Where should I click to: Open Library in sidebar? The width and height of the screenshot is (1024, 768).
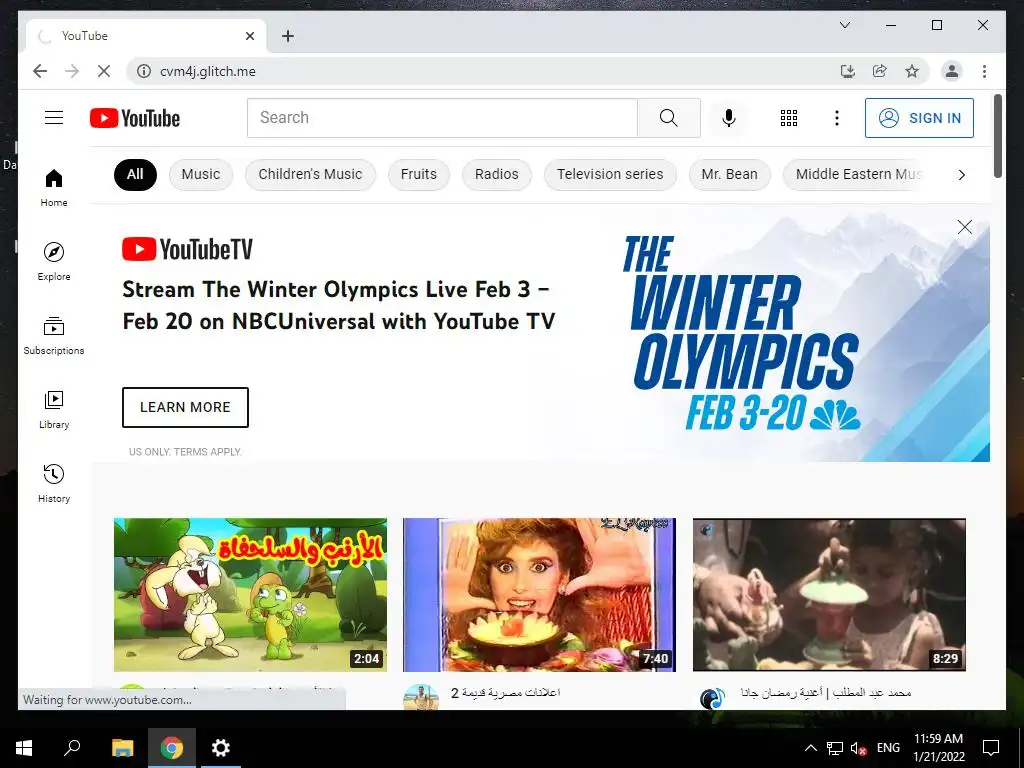(x=54, y=409)
